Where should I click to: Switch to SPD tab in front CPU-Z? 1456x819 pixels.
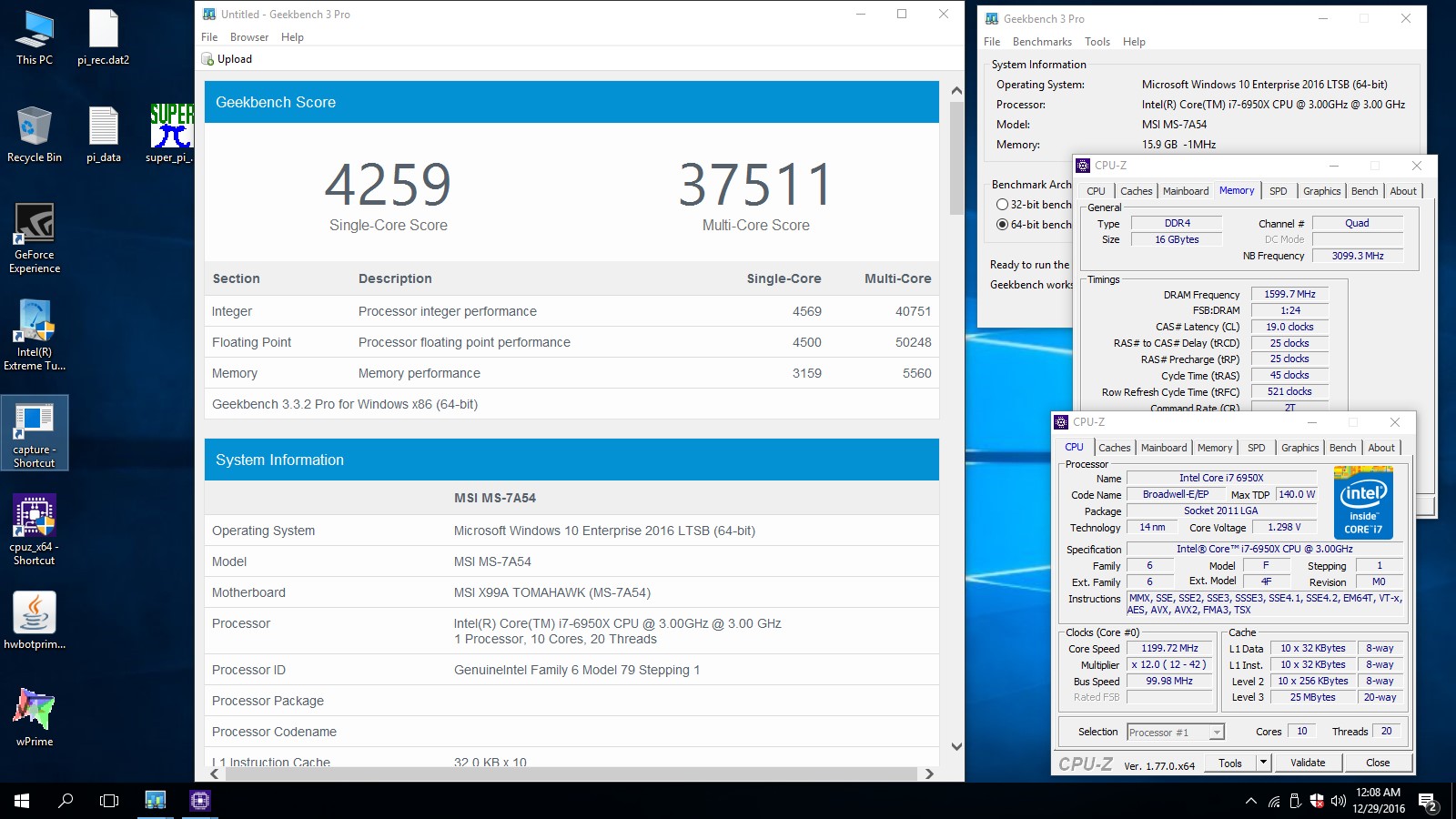[1256, 448]
